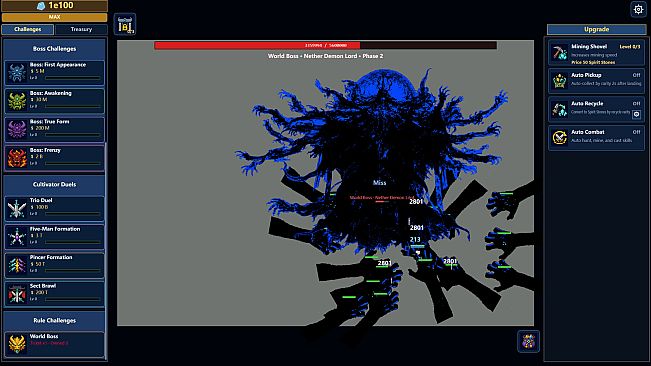Toggle Auto Combat Off switch
Image resolution: width=651 pixels, height=366 pixels.
pyautogui.click(x=636, y=132)
